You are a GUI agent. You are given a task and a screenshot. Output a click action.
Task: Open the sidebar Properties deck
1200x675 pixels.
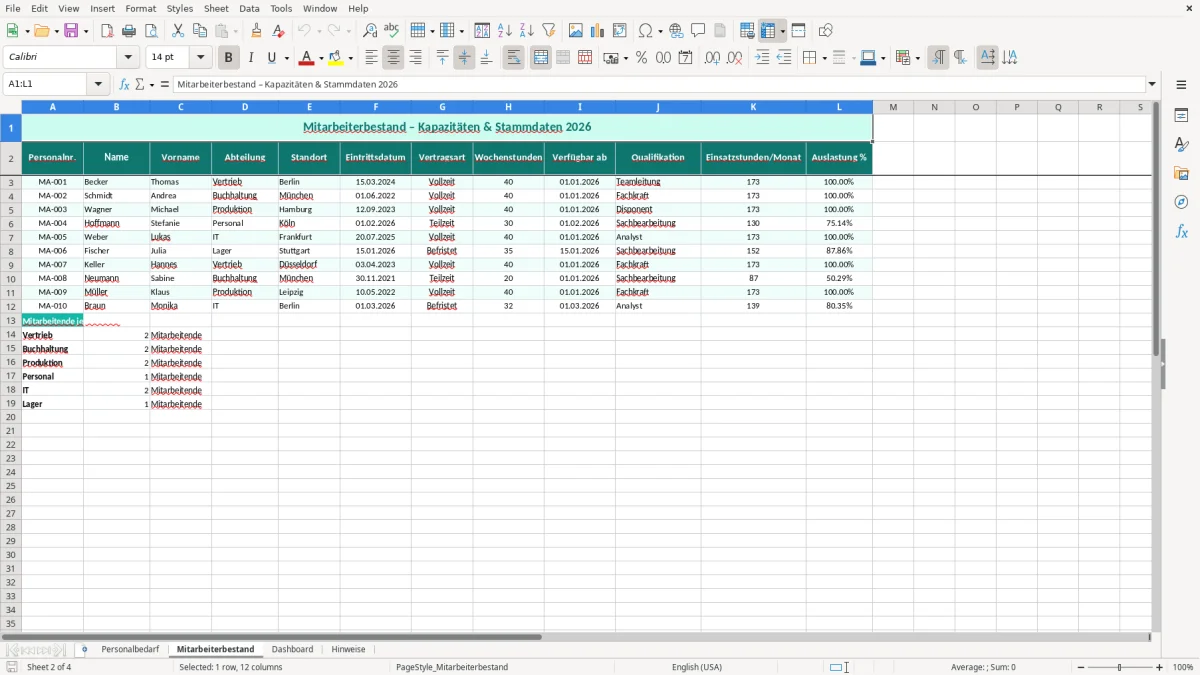point(1181,116)
